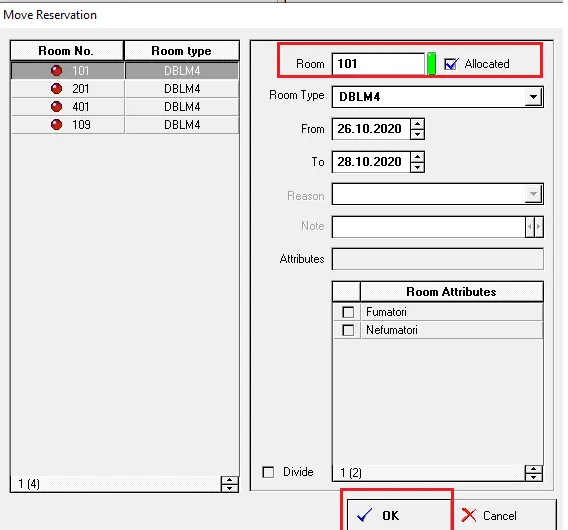Screen dimensions: 568x530
Task: Click the Room number input field
Action: click(378, 64)
